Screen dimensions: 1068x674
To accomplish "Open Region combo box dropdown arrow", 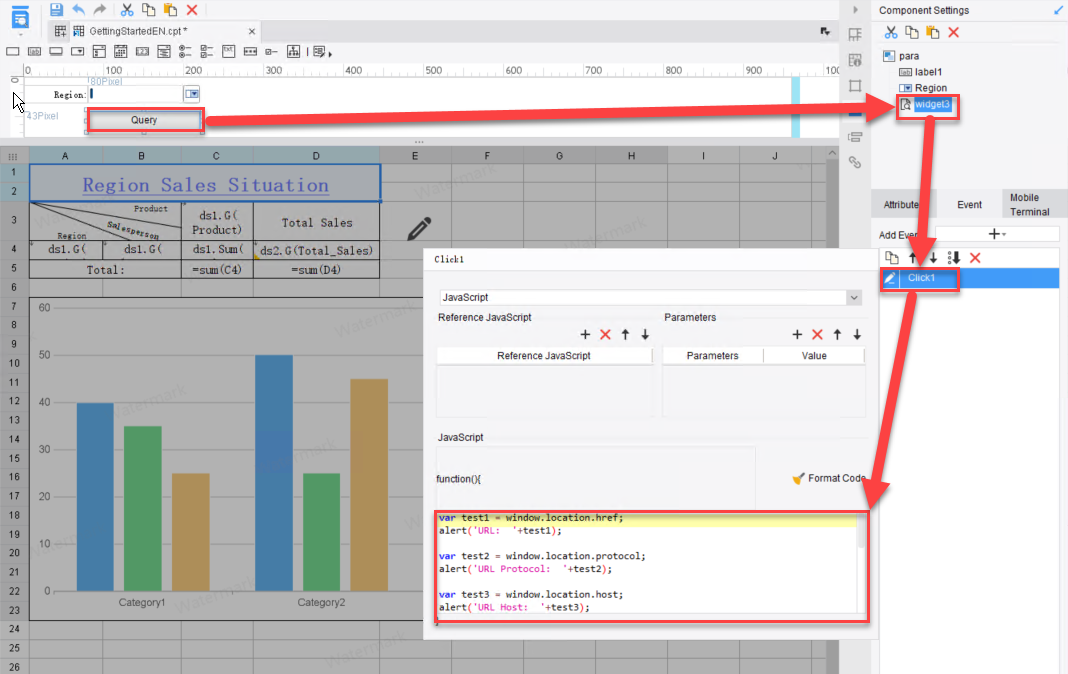I will click(192, 94).
